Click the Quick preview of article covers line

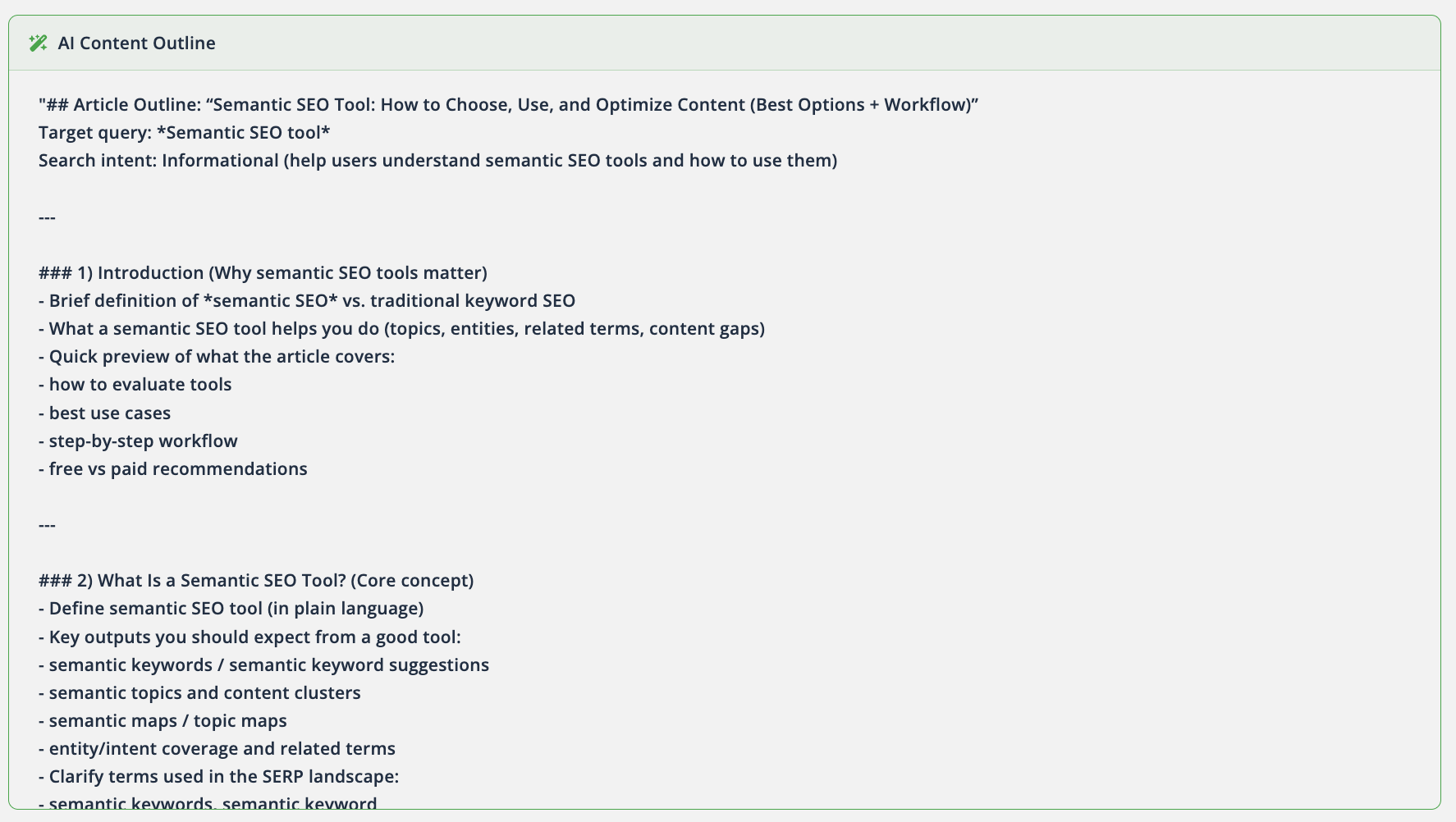click(x=217, y=357)
